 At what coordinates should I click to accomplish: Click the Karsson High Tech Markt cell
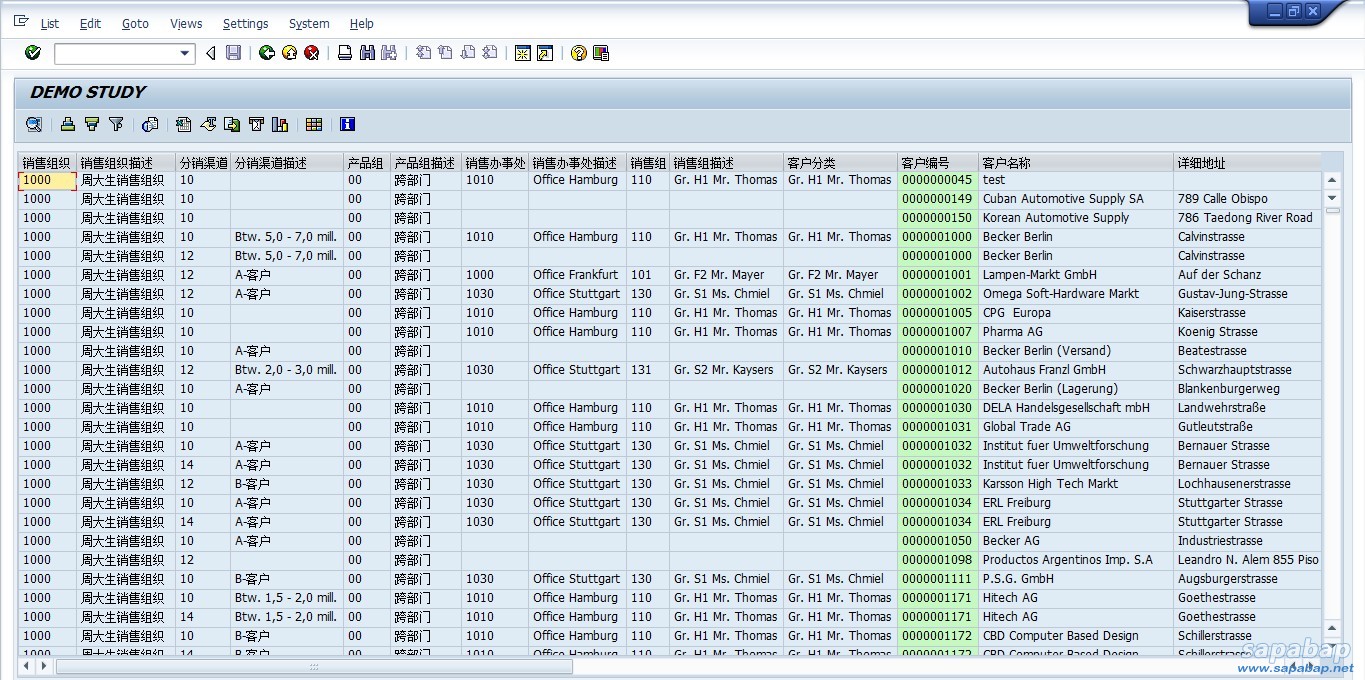click(x=1075, y=484)
